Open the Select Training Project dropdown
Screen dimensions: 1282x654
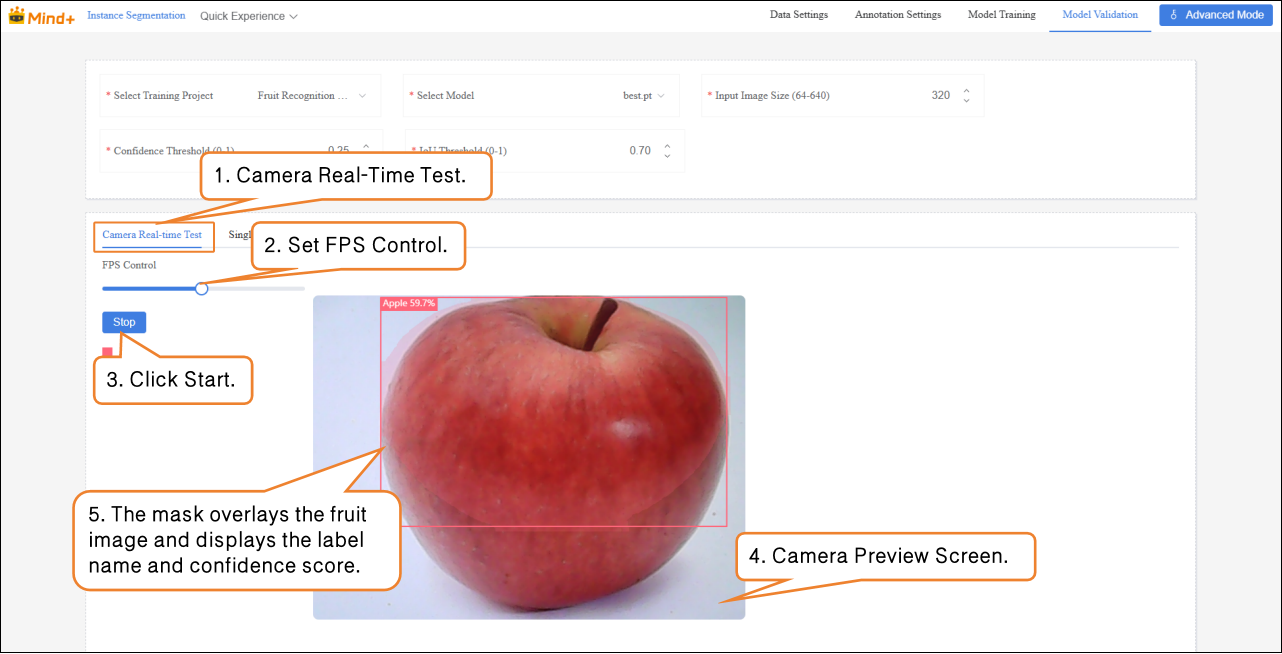310,96
